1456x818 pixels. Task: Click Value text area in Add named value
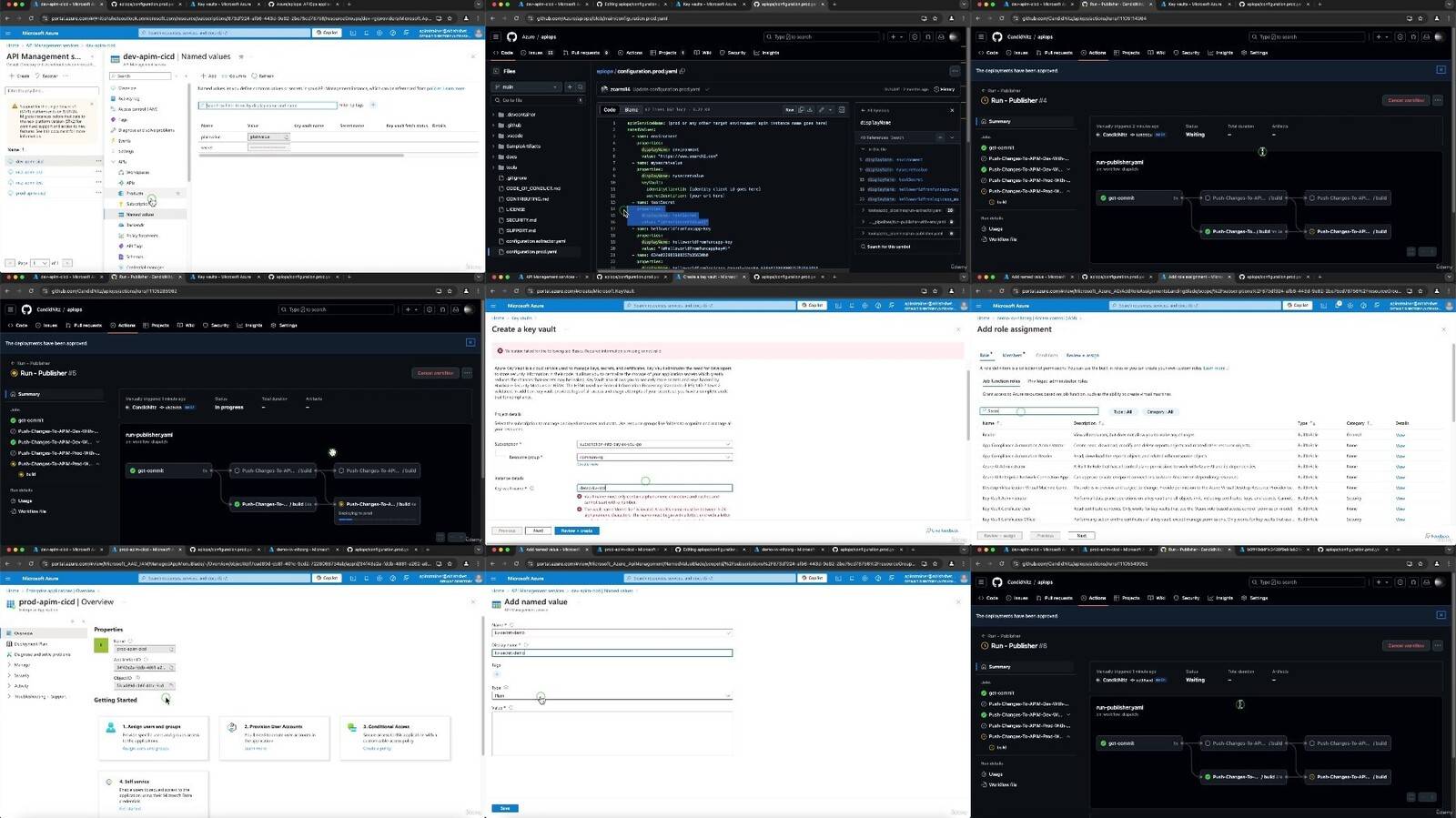612,733
